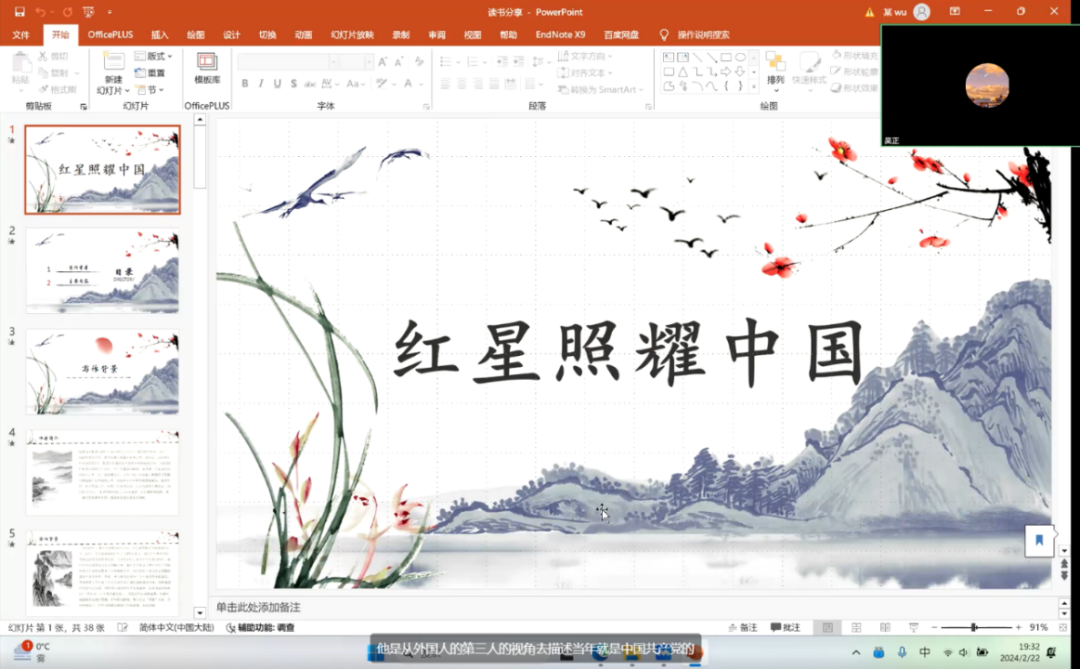Switch to Normal view in status bar
This screenshot has height=669, width=1080.
[x=827, y=627]
